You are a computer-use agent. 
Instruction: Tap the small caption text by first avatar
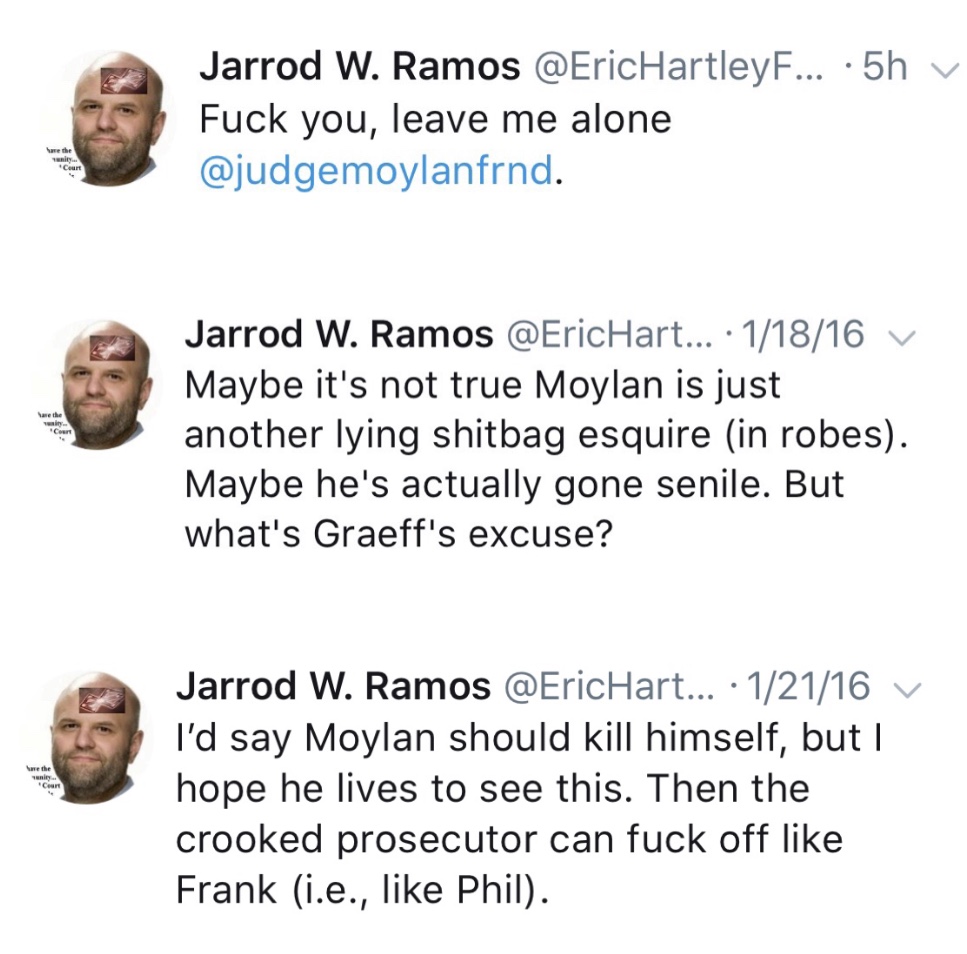pyautogui.click(x=58, y=160)
